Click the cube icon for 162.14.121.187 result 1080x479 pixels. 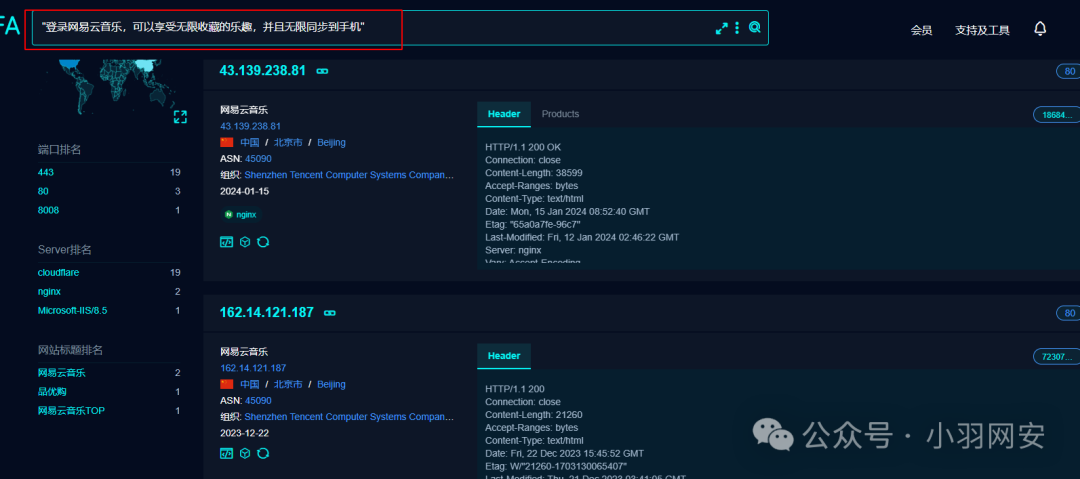click(x=245, y=453)
